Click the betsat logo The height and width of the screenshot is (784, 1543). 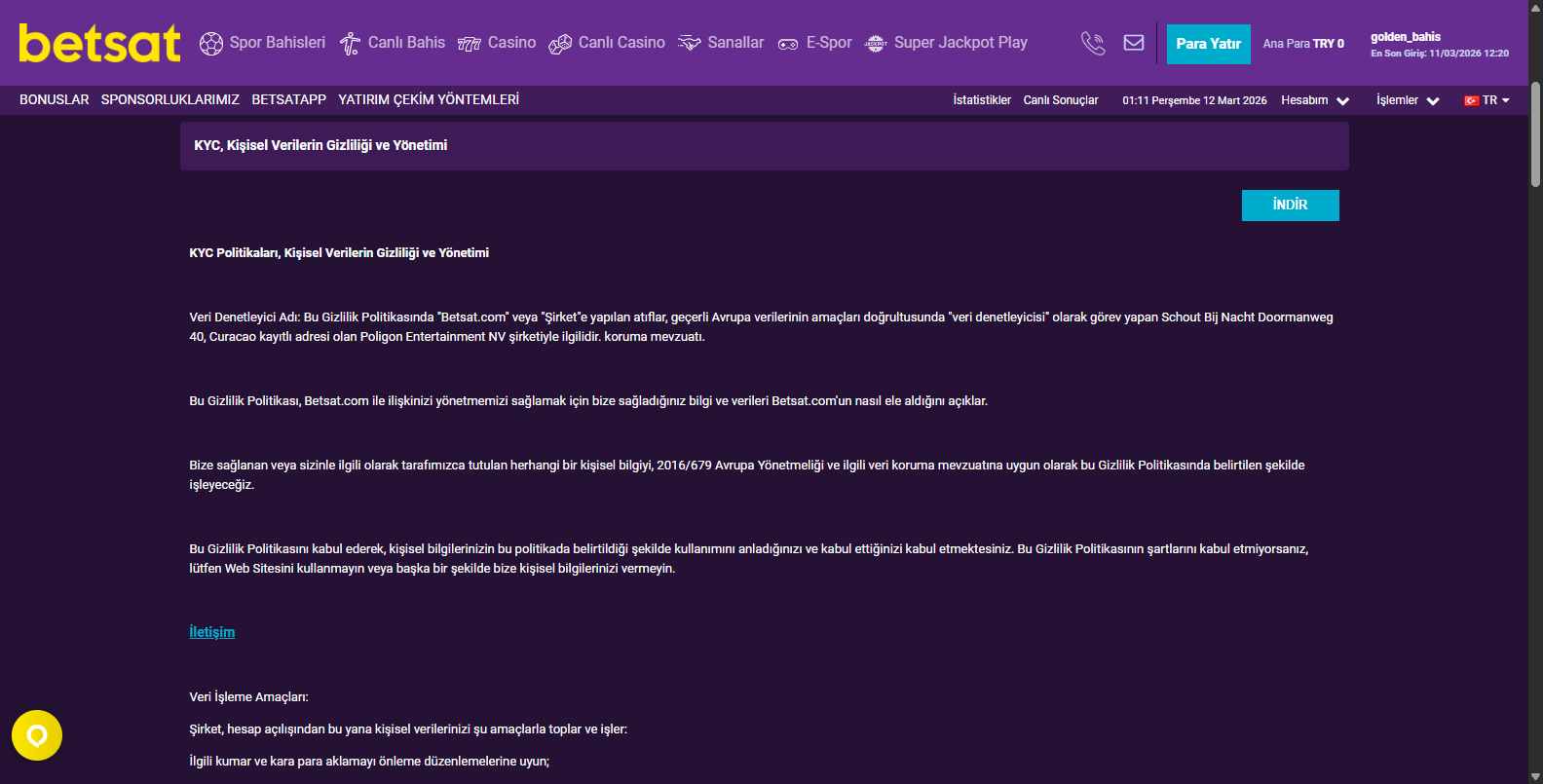[99, 44]
